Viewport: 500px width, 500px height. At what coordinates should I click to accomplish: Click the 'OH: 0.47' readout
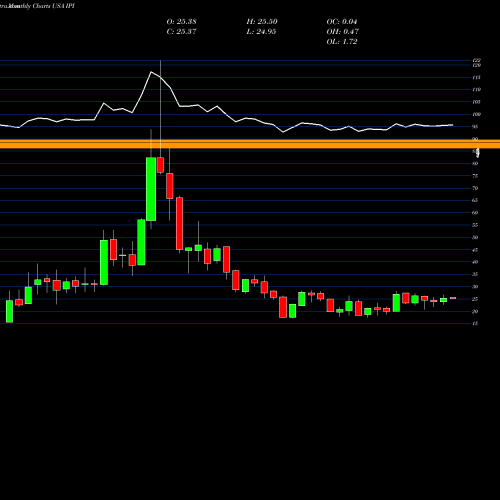[342, 32]
